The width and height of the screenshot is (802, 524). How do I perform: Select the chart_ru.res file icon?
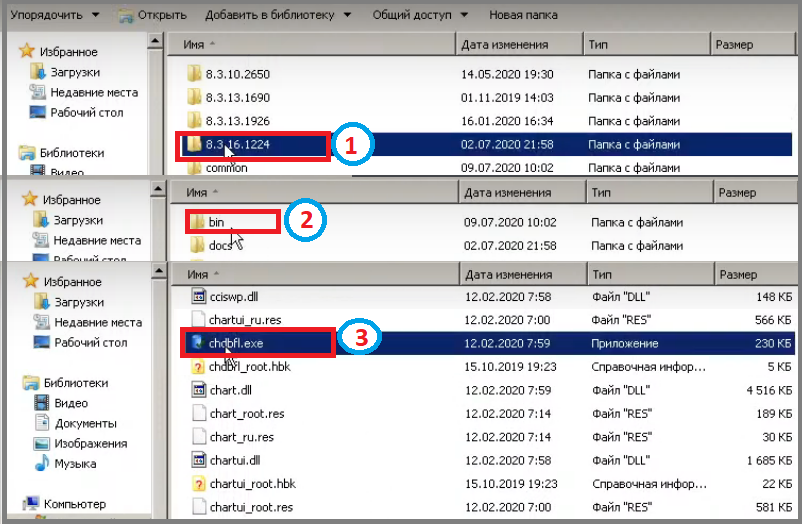[198, 437]
